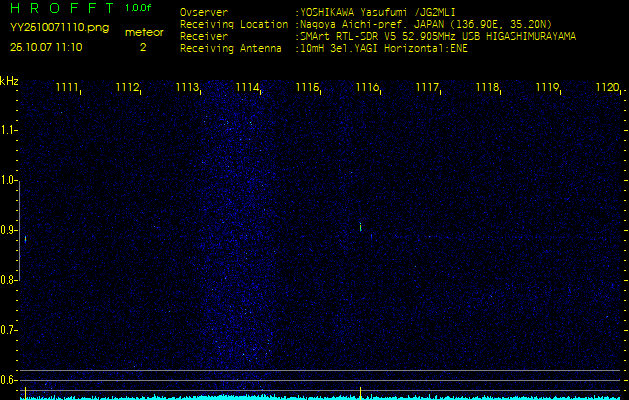Click antenna value 10mH 3el.YAGI Horizontal:ENE

[383, 49]
